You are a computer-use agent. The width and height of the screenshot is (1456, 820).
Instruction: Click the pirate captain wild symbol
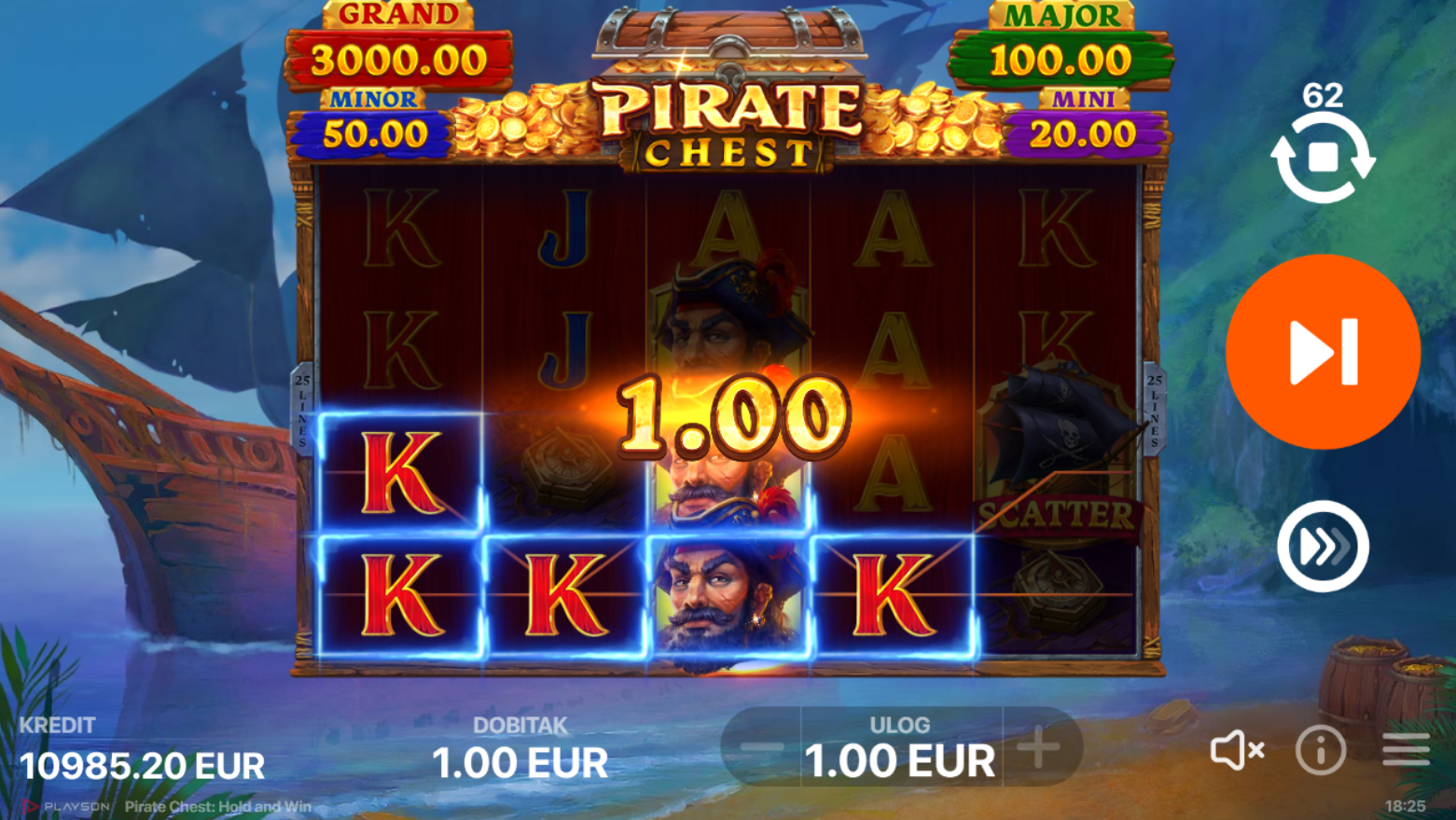728,597
